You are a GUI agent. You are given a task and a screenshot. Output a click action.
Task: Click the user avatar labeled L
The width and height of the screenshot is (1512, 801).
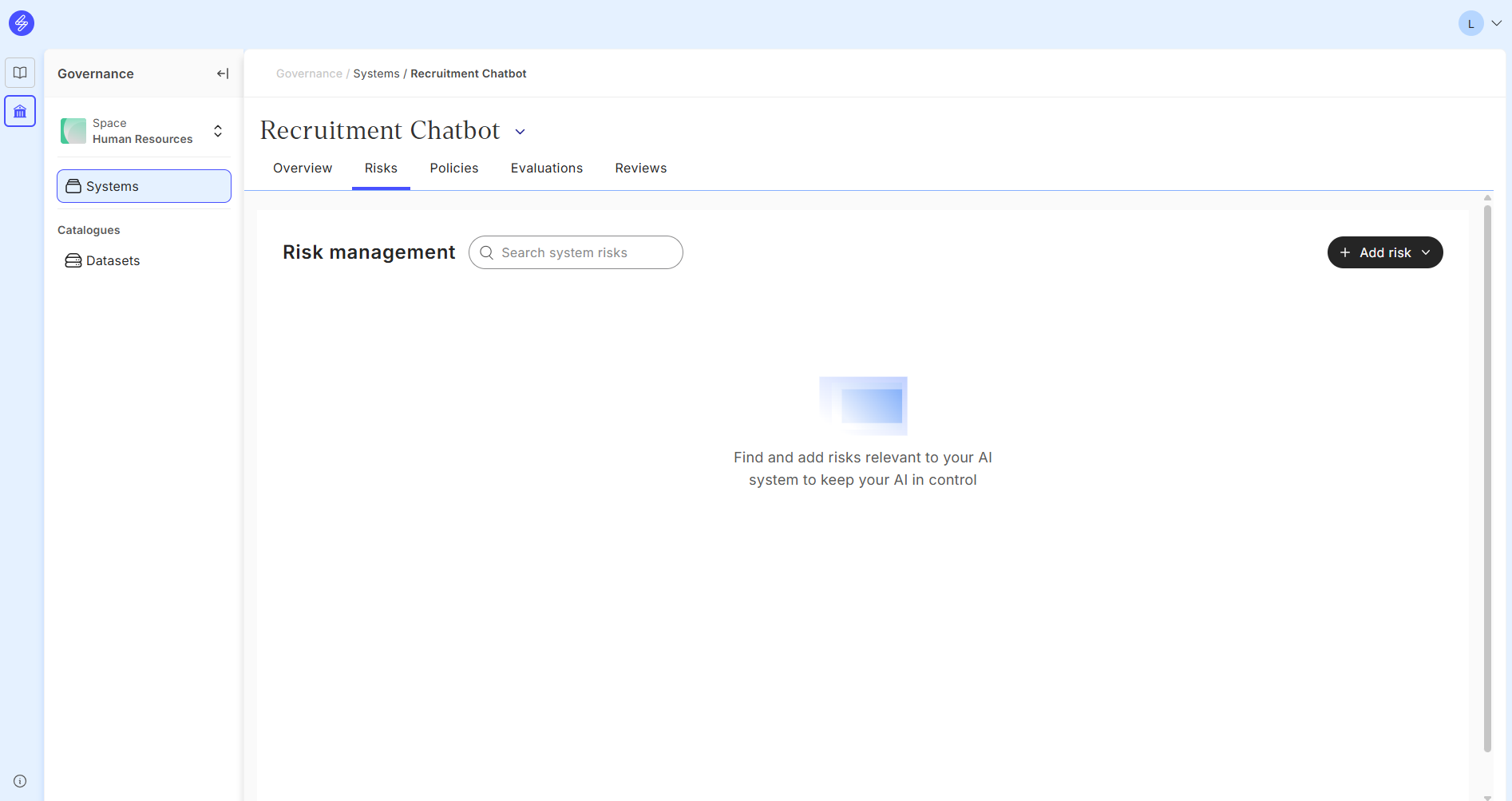point(1470,23)
